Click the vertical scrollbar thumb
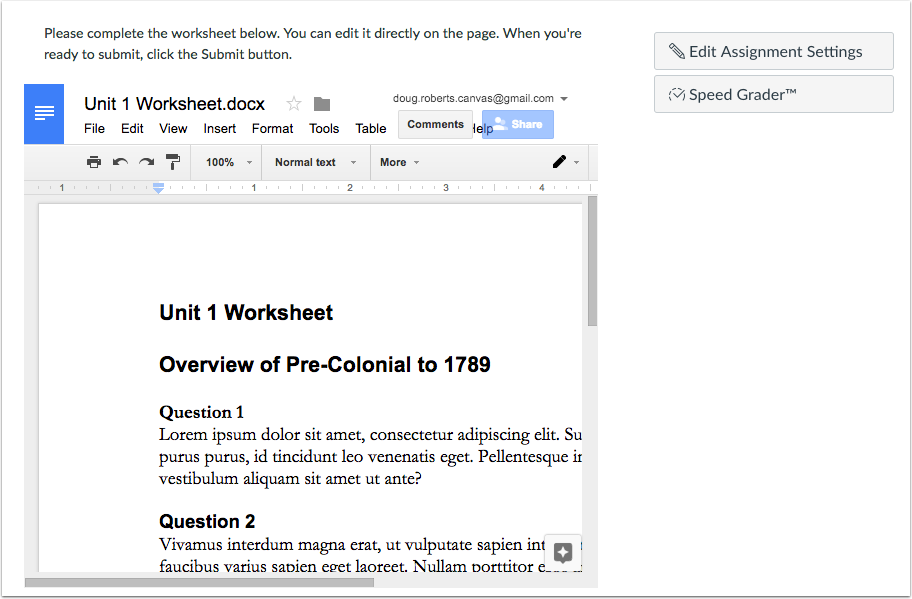The height and width of the screenshot is (599, 912). pyautogui.click(x=593, y=262)
